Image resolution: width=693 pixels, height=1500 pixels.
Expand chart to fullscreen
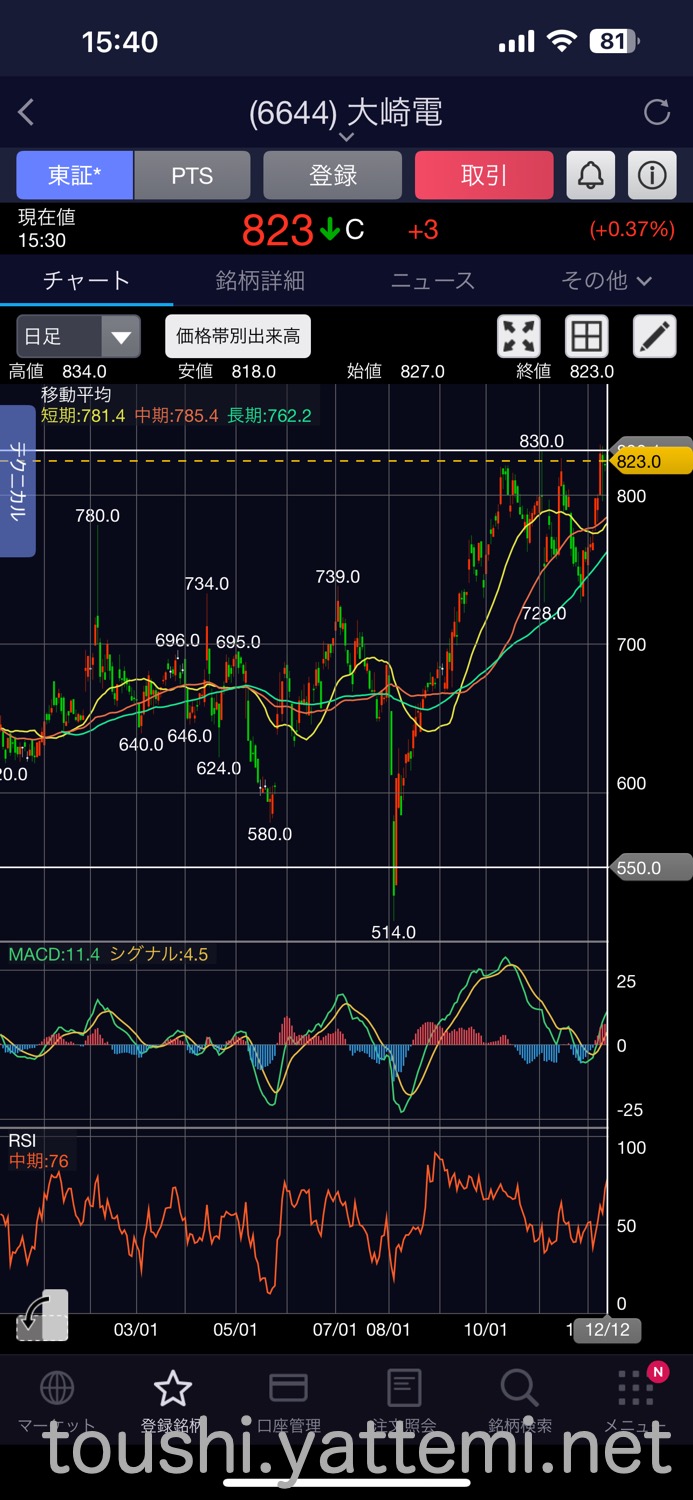pyautogui.click(x=519, y=337)
